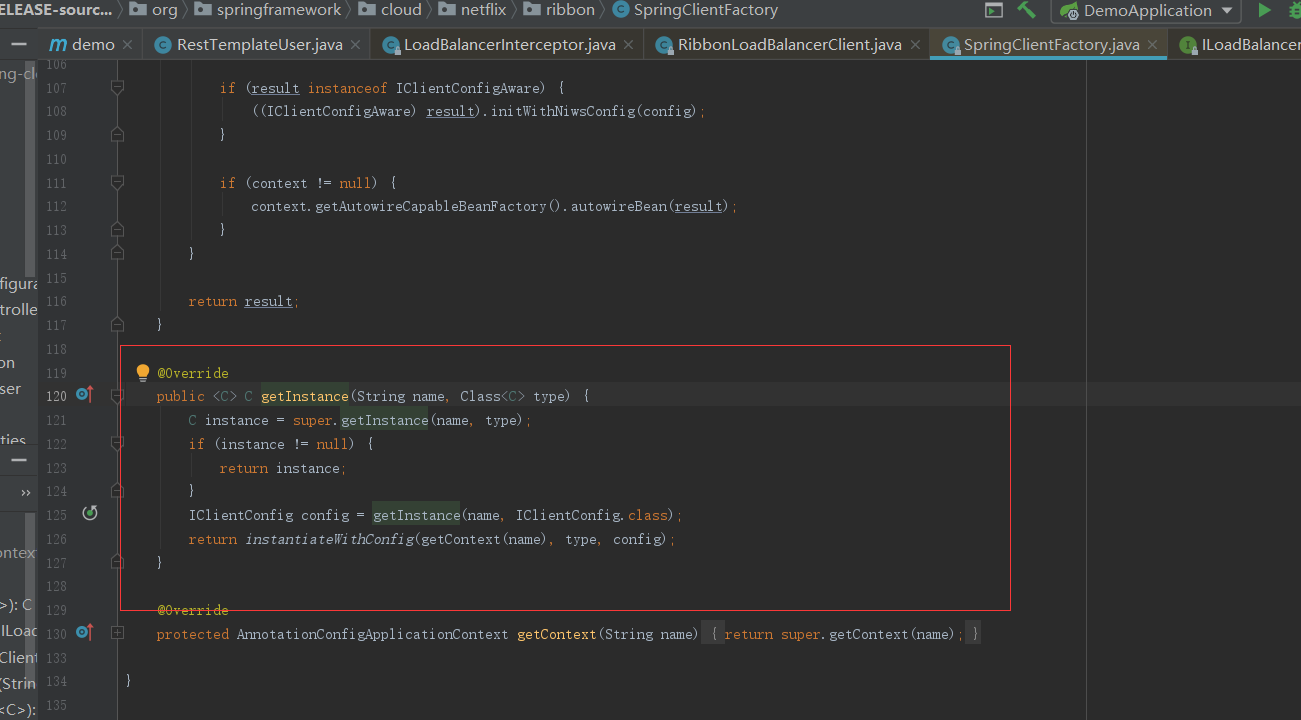The height and width of the screenshot is (720, 1301).
Task: Click AnnotationConfigApplicationContext return type on line 130
Action: [x=372, y=634]
